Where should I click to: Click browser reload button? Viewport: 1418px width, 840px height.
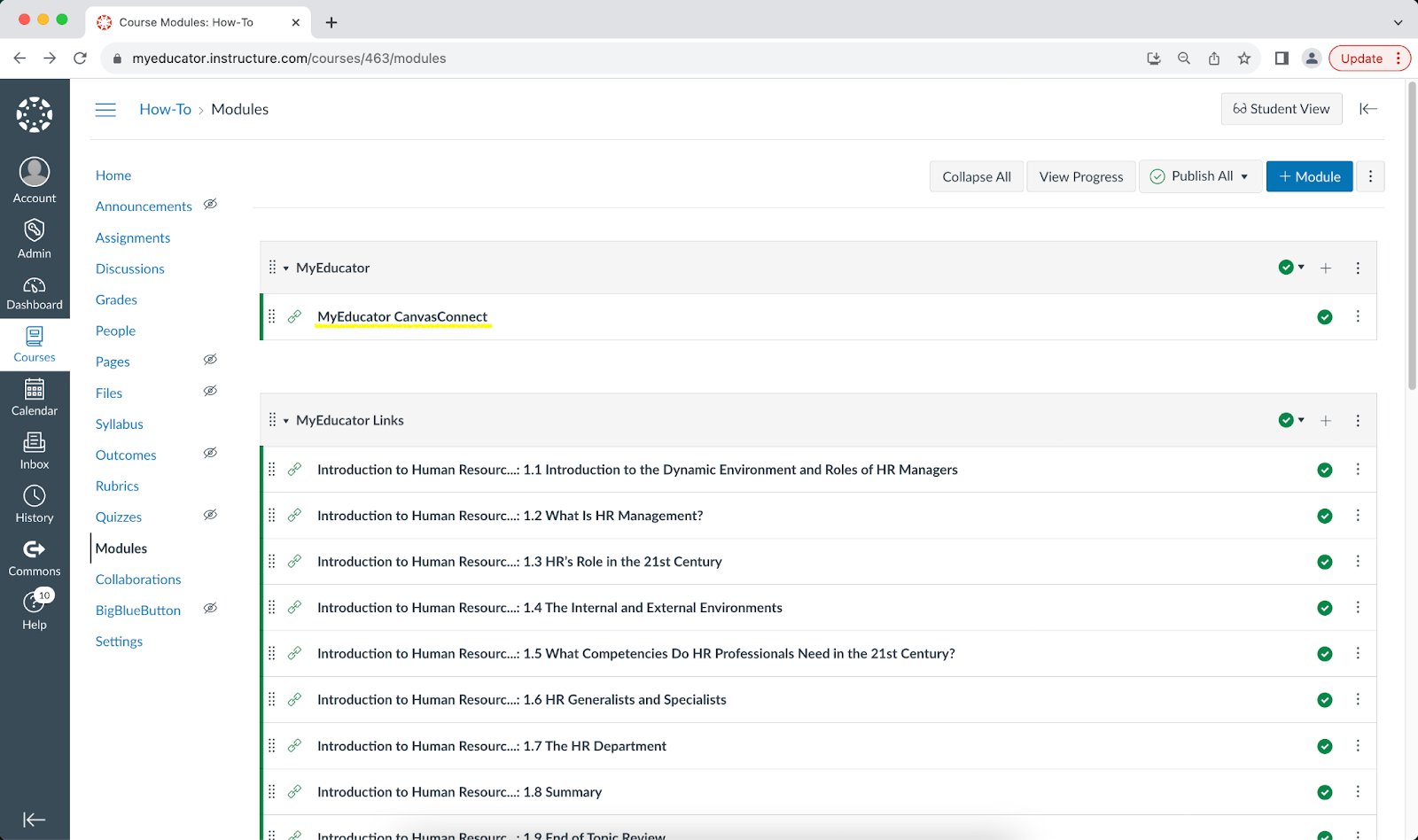(80, 58)
